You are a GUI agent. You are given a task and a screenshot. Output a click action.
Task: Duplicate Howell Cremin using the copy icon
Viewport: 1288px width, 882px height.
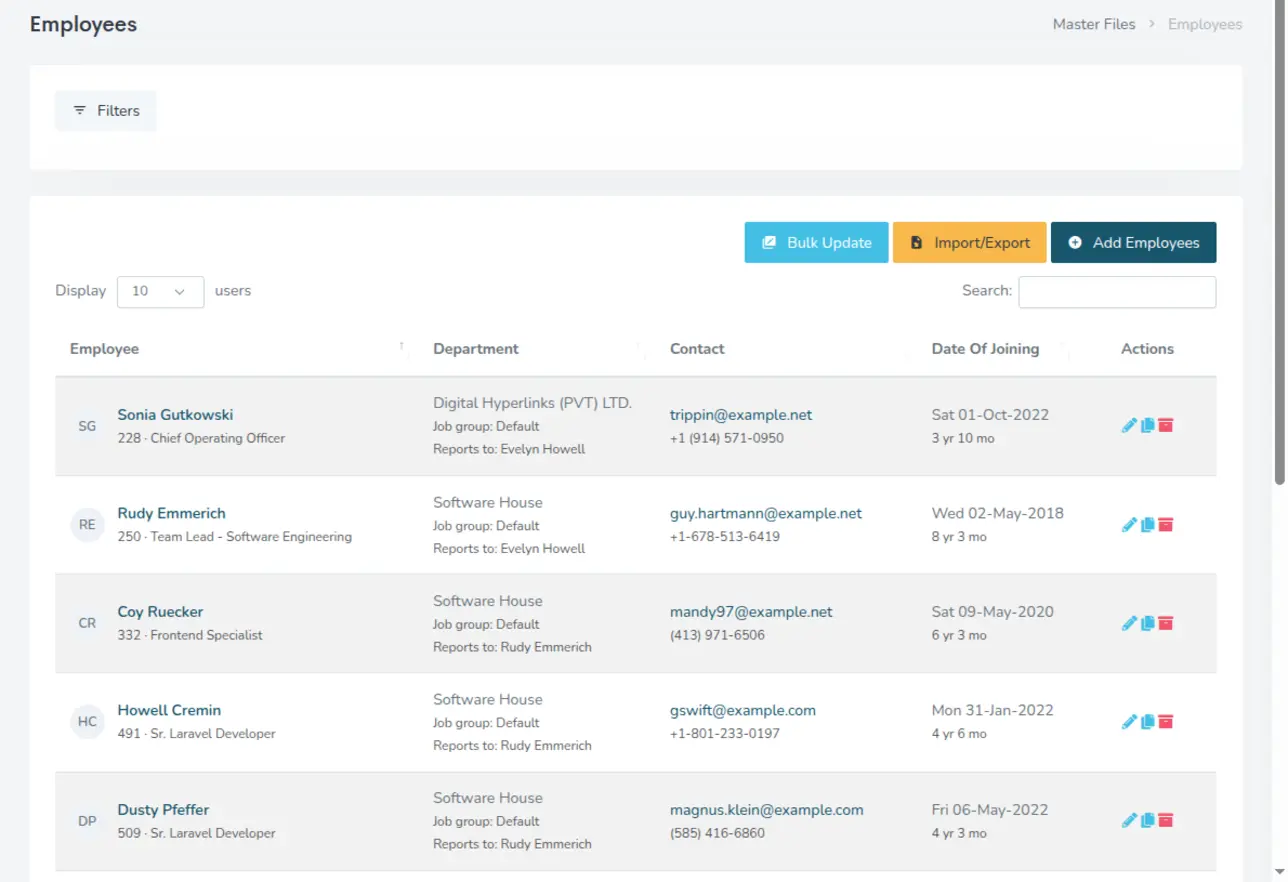tap(1148, 722)
